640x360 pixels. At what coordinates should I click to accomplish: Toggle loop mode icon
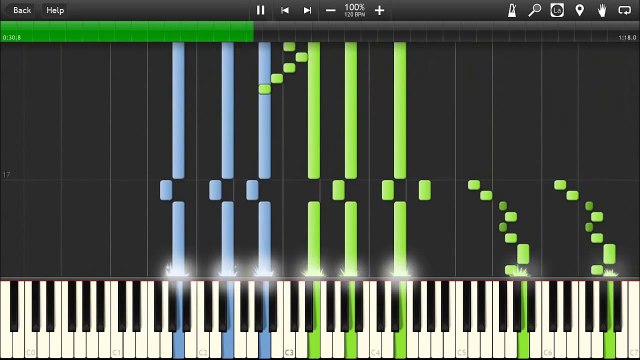pyautogui.click(x=624, y=10)
